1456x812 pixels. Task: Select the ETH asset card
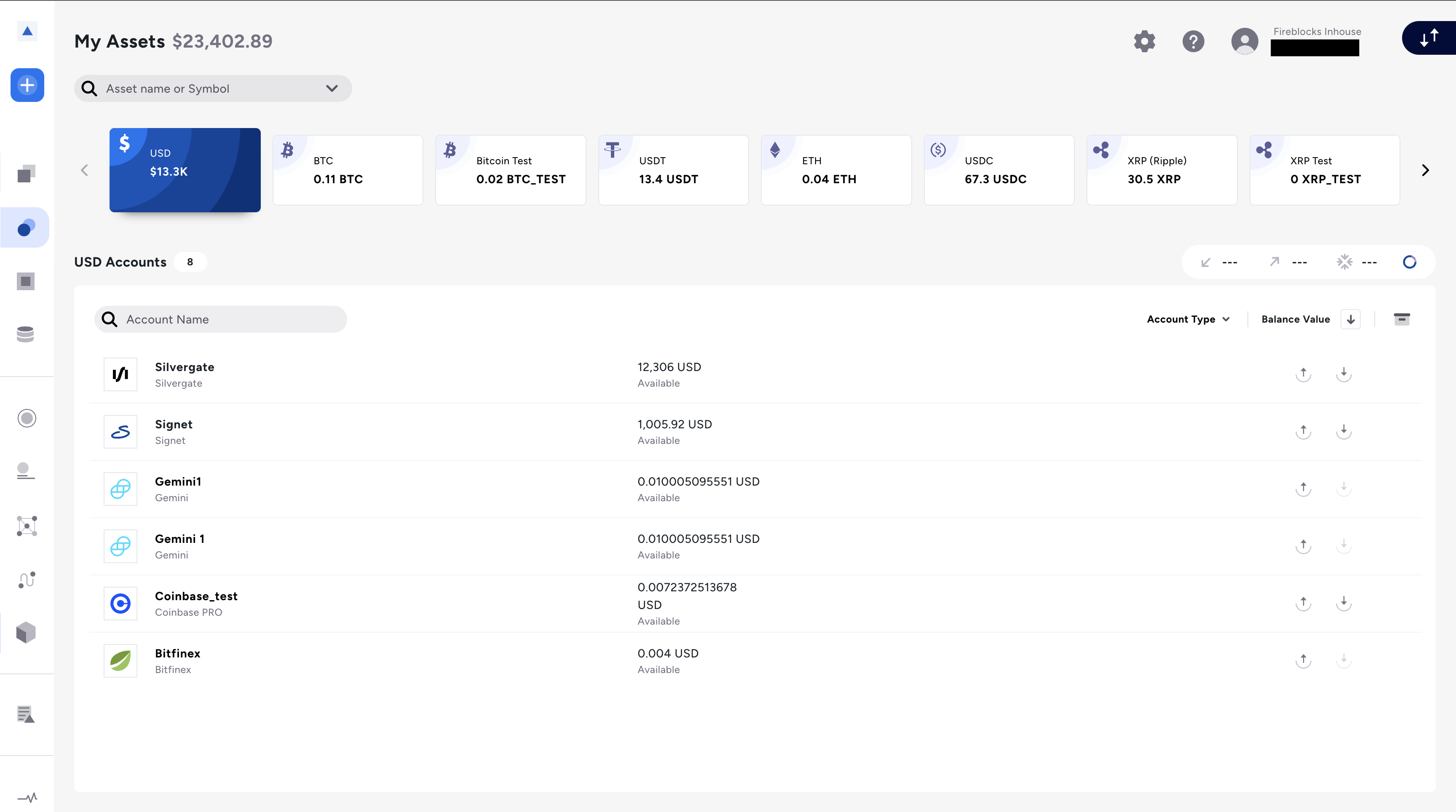click(836, 170)
